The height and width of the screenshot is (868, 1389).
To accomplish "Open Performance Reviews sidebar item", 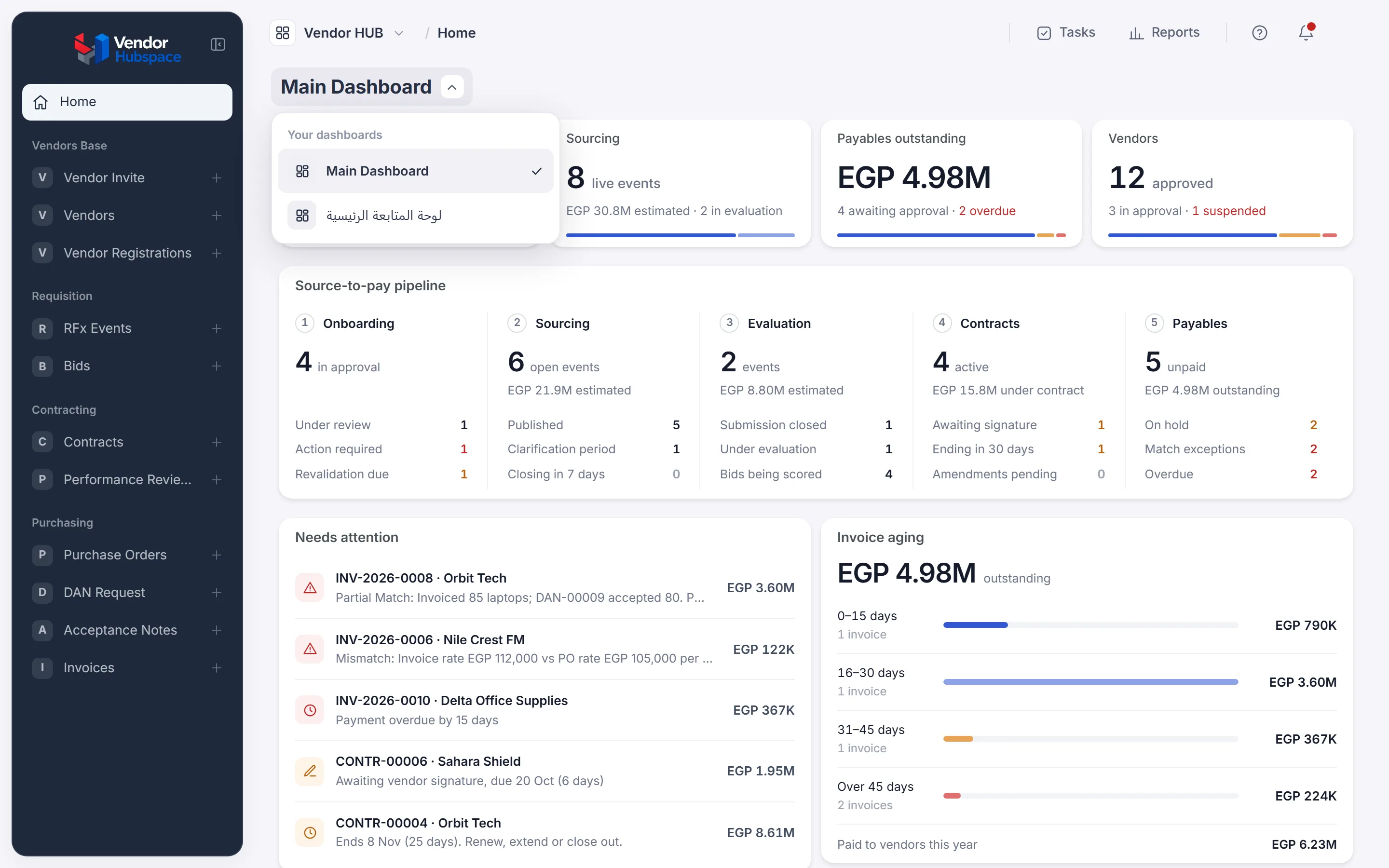I will (127, 480).
